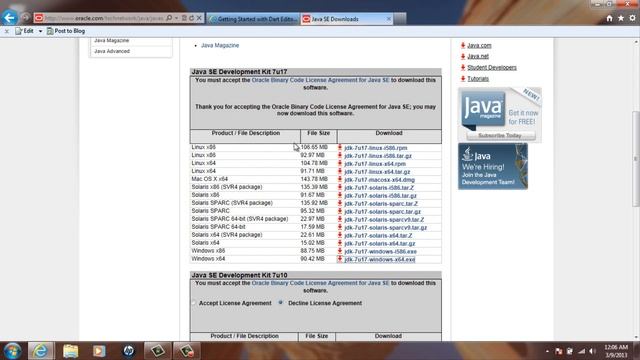Image resolution: width=640 pixels, height=360 pixels.
Task: Download jdk-7u17-solaris-i586.tar.gz
Action: pos(380,196)
